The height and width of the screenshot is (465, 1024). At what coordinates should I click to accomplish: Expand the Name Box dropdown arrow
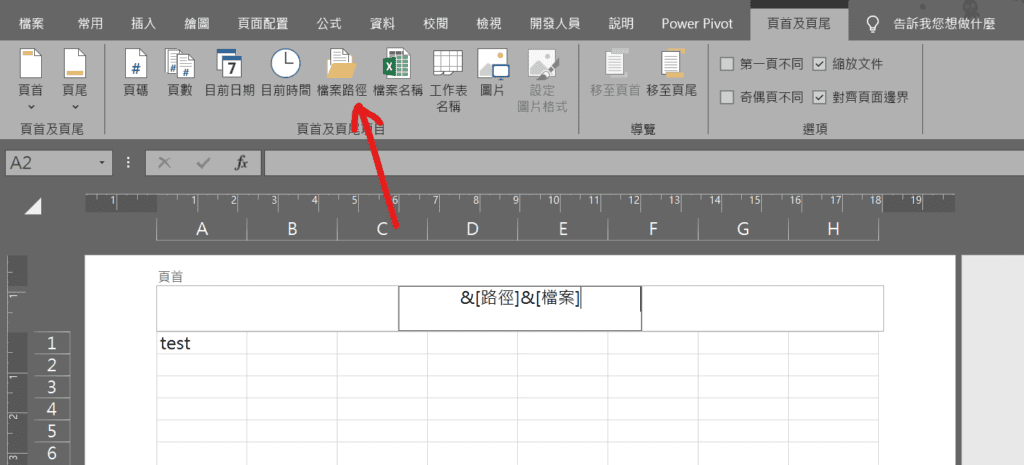click(101, 163)
